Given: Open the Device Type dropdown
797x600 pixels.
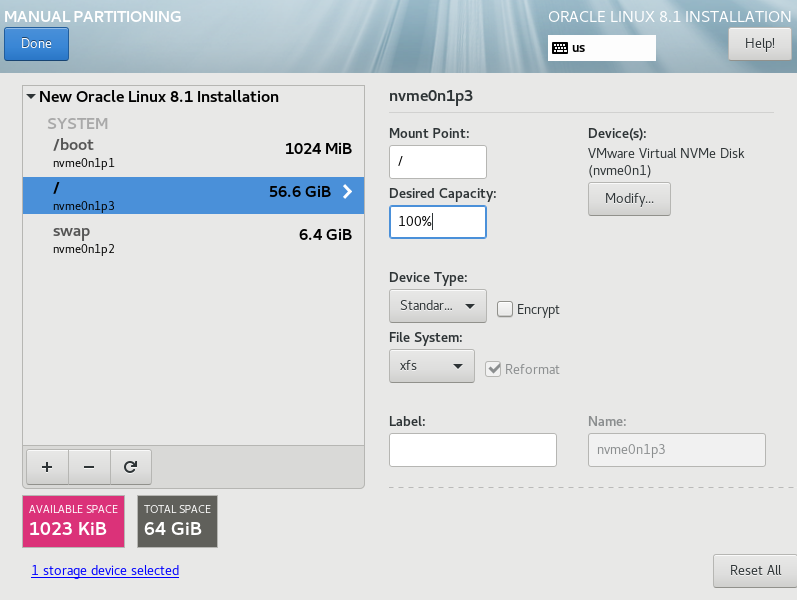Looking at the screenshot, I should 438,306.
